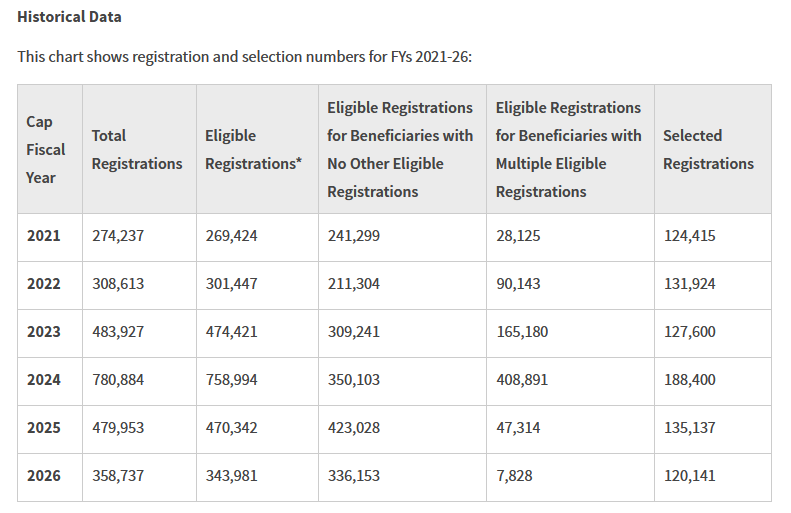Select the eligible registrations cell 301,447
The height and width of the screenshot is (513, 791).
(231, 284)
